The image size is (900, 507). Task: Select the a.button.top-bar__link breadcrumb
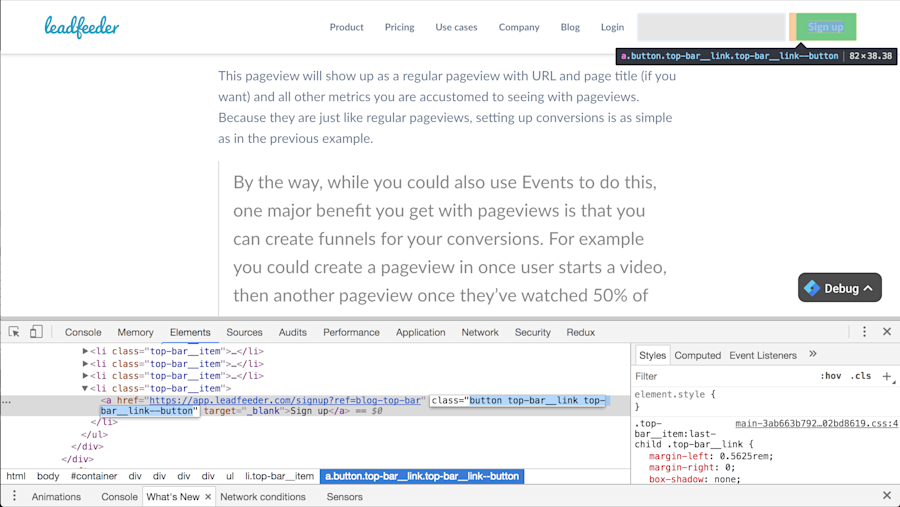(x=422, y=476)
